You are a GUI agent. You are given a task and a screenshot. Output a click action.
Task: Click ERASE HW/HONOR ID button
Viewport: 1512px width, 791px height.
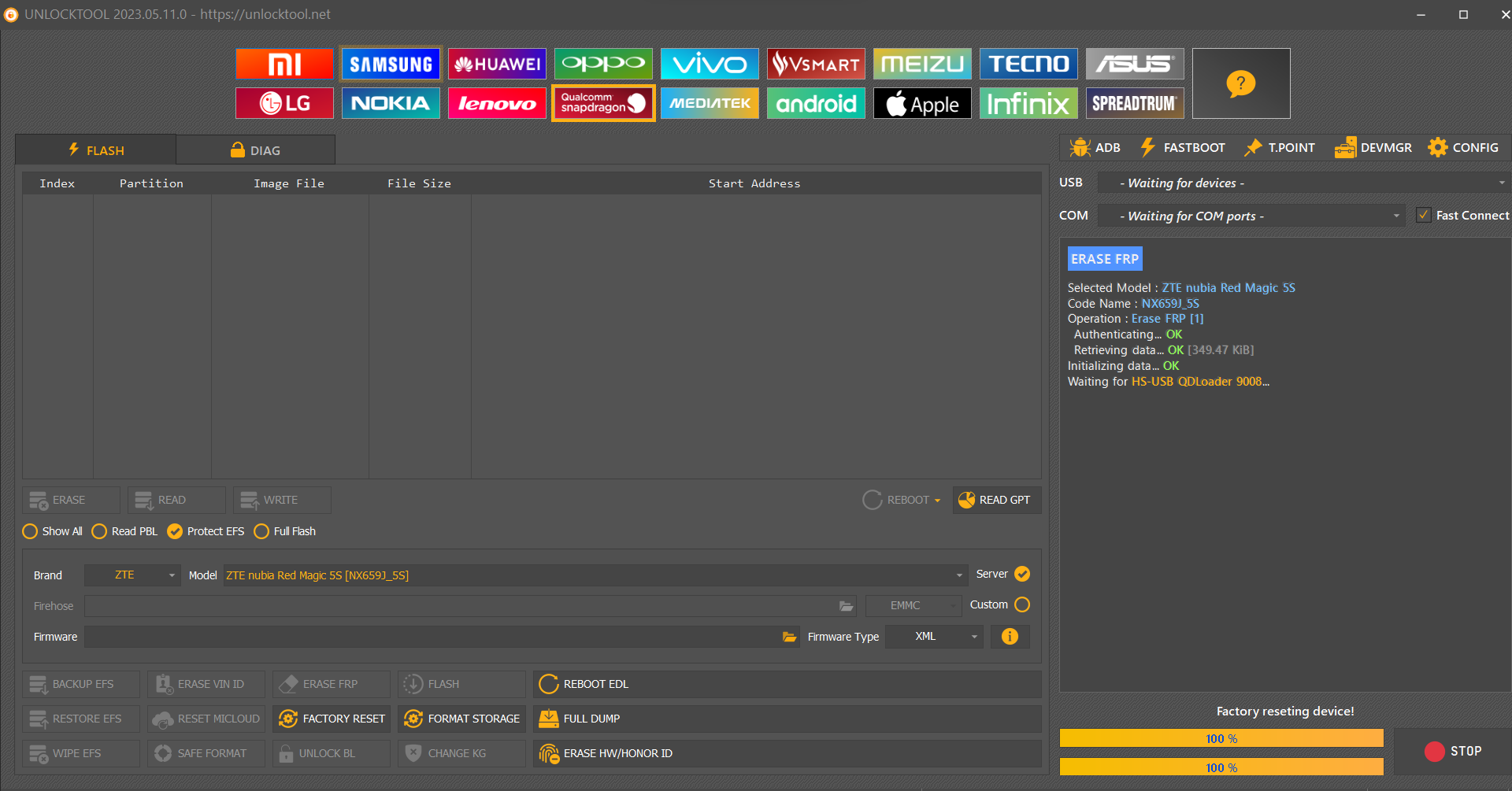tap(787, 753)
